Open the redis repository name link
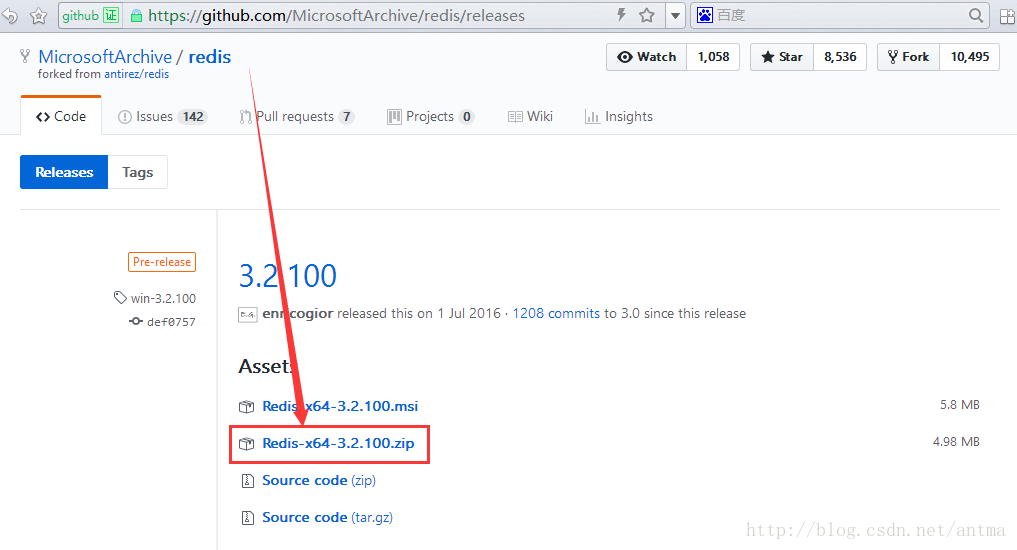This screenshot has height=550, width=1017. 209,57
